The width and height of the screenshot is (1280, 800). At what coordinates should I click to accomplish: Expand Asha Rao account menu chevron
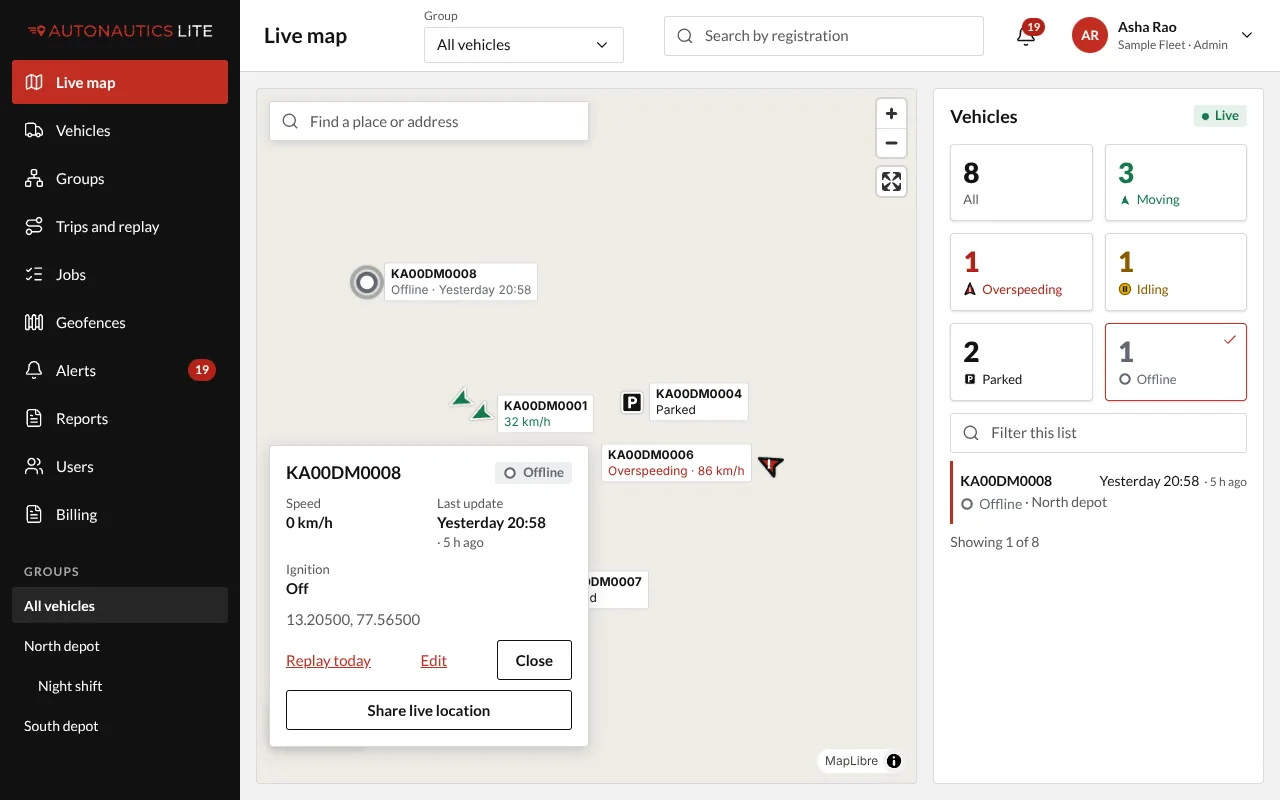[x=1247, y=35]
